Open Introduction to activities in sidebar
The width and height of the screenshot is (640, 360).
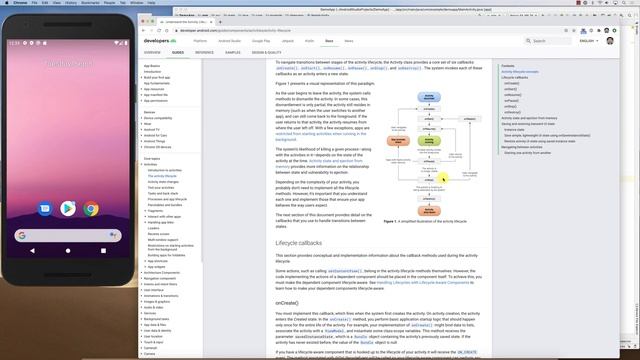pos(165,170)
